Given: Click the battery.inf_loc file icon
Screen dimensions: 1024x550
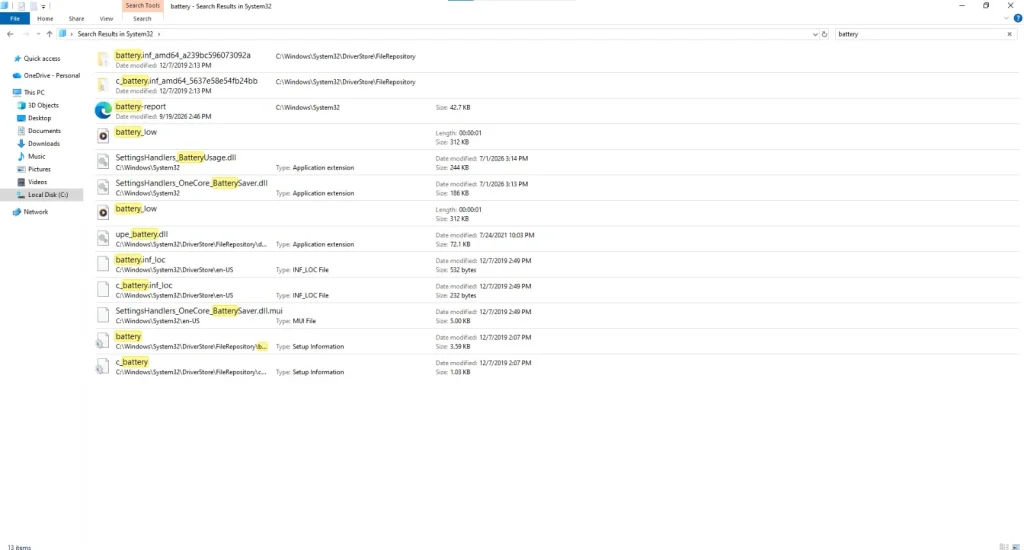Looking at the screenshot, I should click(103, 264).
